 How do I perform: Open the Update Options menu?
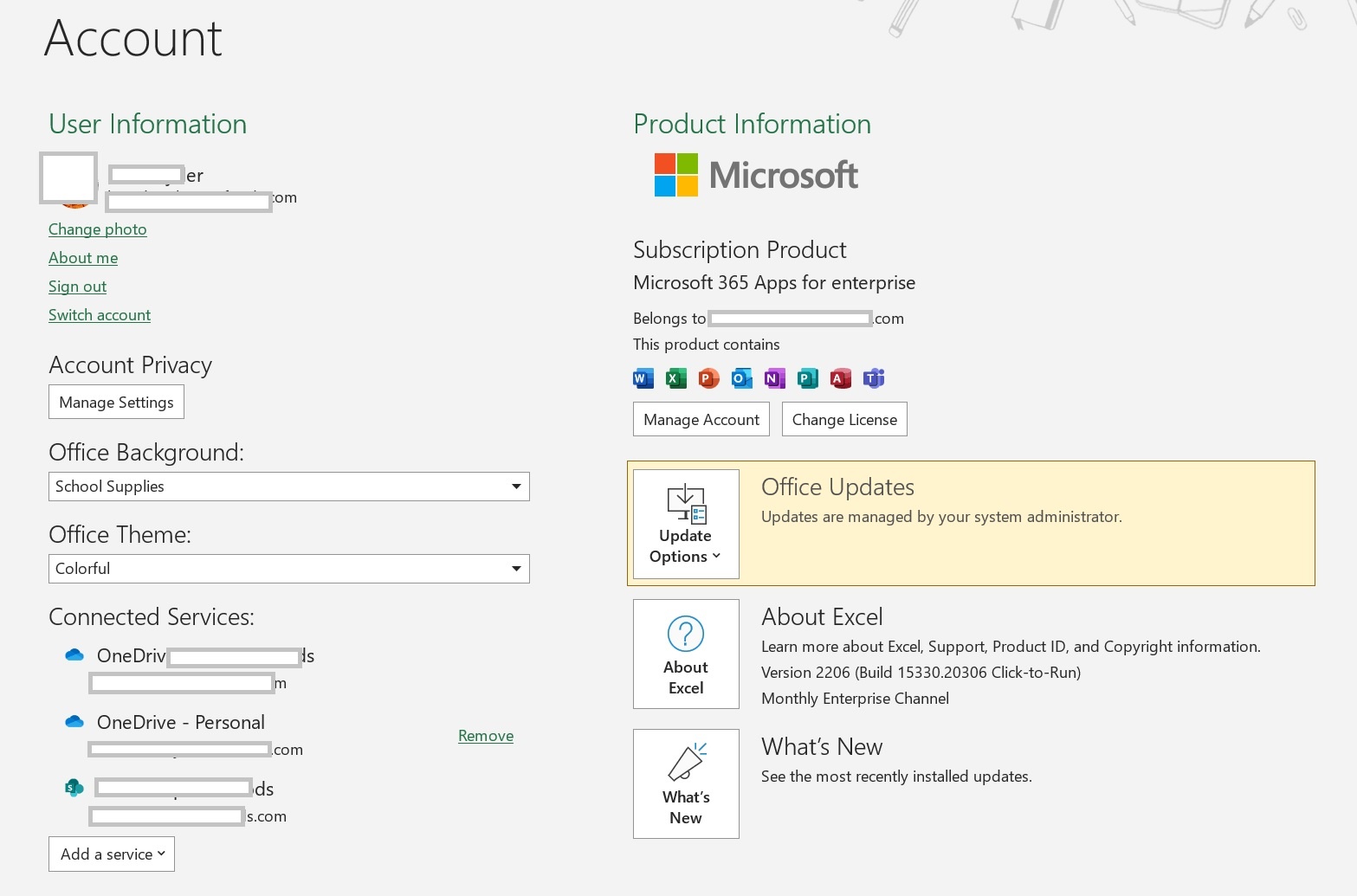tap(686, 524)
